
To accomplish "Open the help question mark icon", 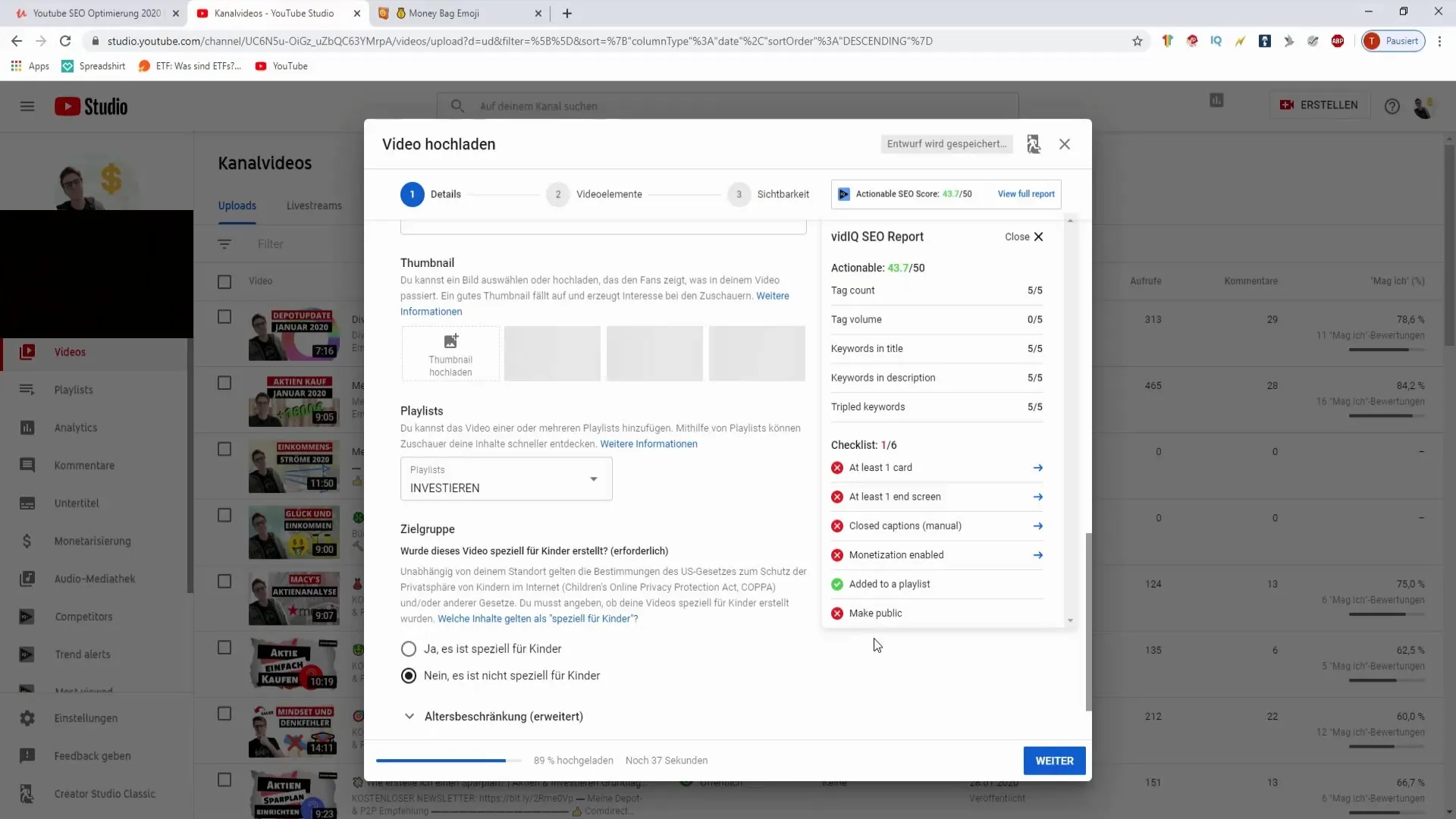I will (x=1392, y=106).
